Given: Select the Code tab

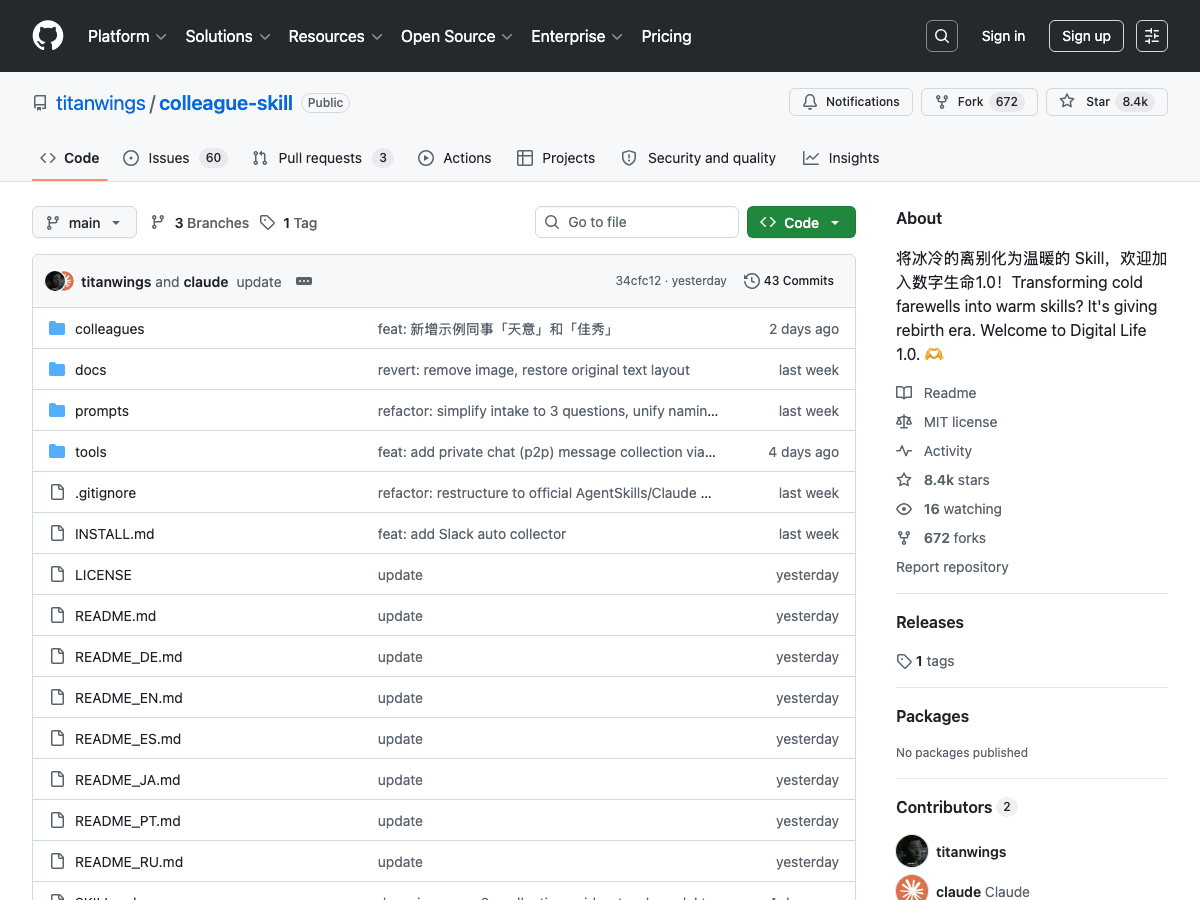Looking at the screenshot, I should coord(70,158).
